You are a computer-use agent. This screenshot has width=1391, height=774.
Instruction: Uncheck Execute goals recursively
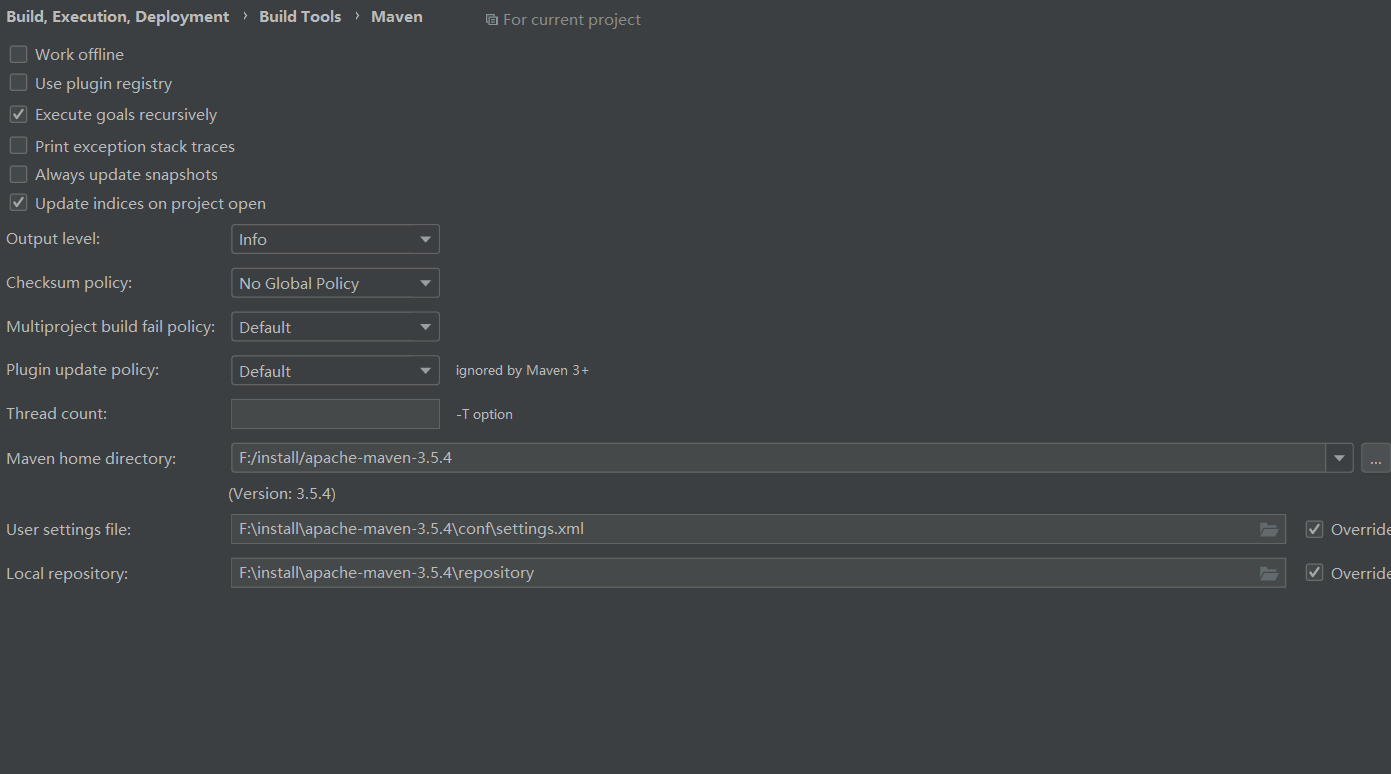pyautogui.click(x=18, y=114)
